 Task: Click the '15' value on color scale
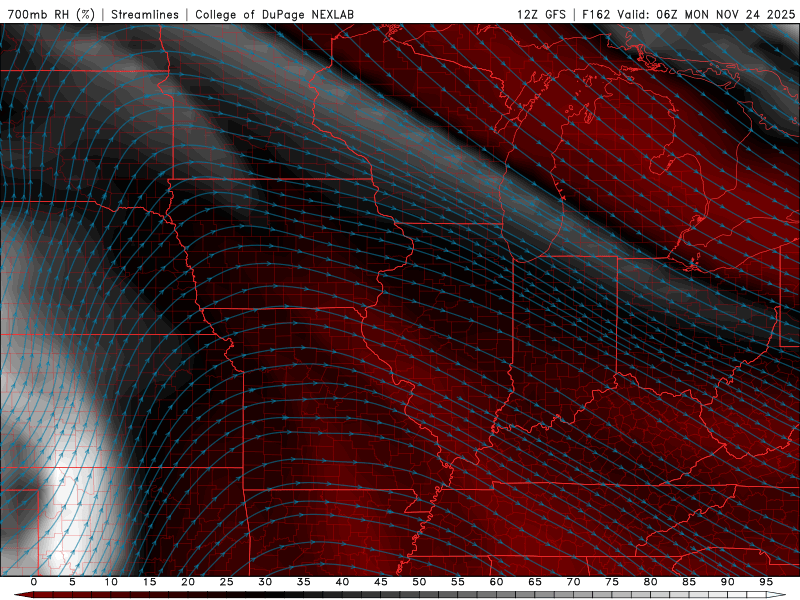point(149,582)
